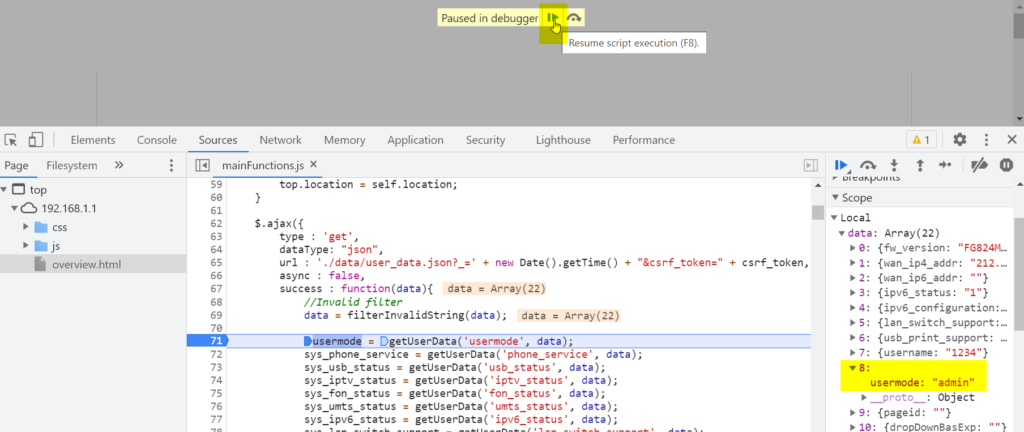The width and height of the screenshot is (1024, 432).
Task: Open the Console tab
Action: pos(156,140)
